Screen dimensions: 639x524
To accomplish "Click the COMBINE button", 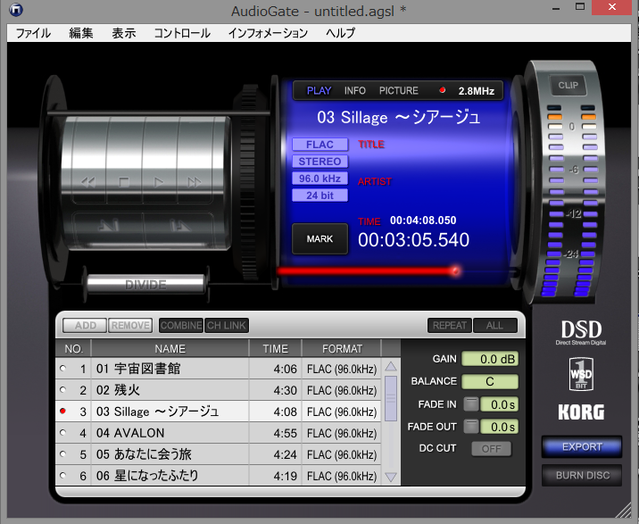I will pyautogui.click(x=181, y=325).
